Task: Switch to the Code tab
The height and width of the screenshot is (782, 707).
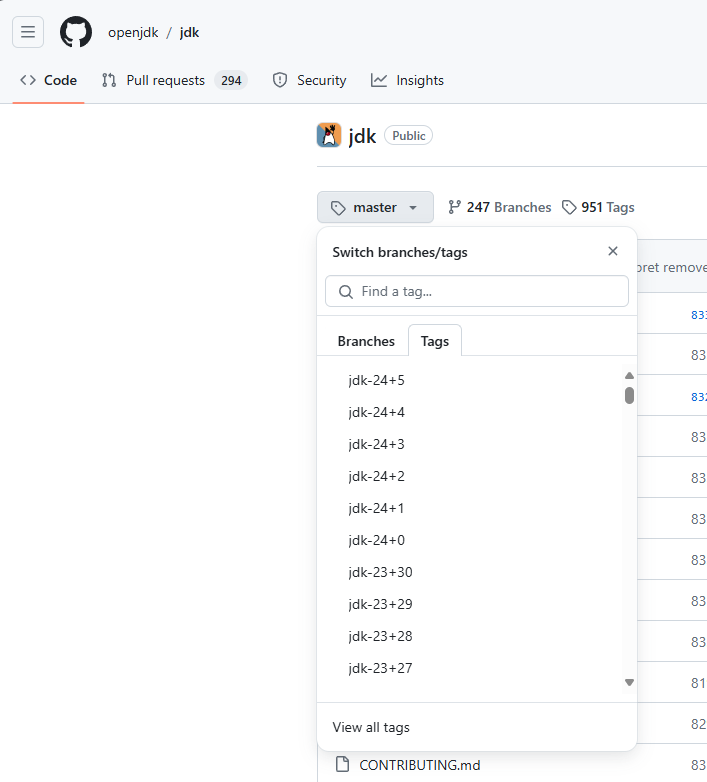Action: click(48, 80)
